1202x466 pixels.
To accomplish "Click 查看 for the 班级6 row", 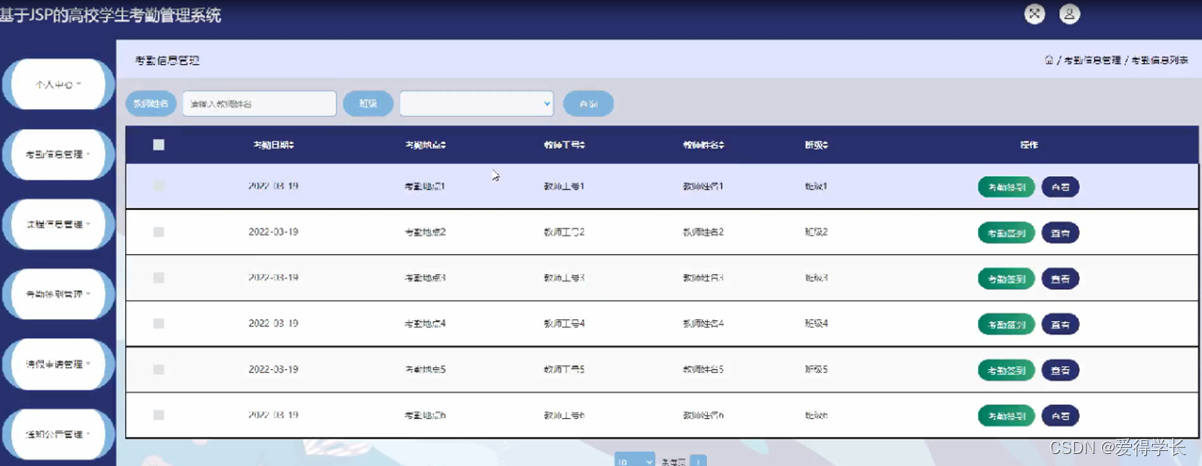I will click(x=1060, y=415).
